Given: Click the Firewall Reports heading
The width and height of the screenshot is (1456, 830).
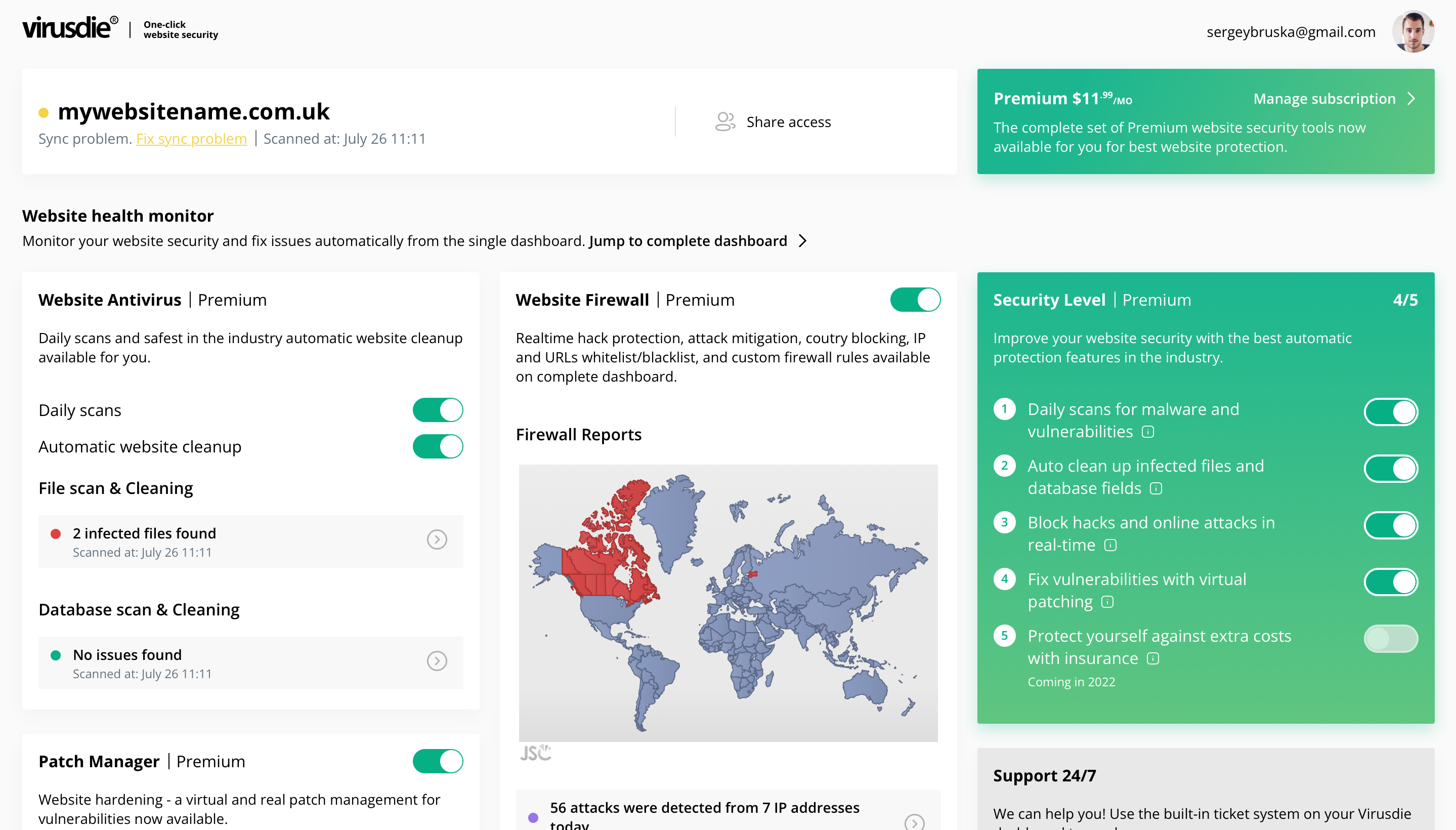Looking at the screenshot, I should point(578,434).
